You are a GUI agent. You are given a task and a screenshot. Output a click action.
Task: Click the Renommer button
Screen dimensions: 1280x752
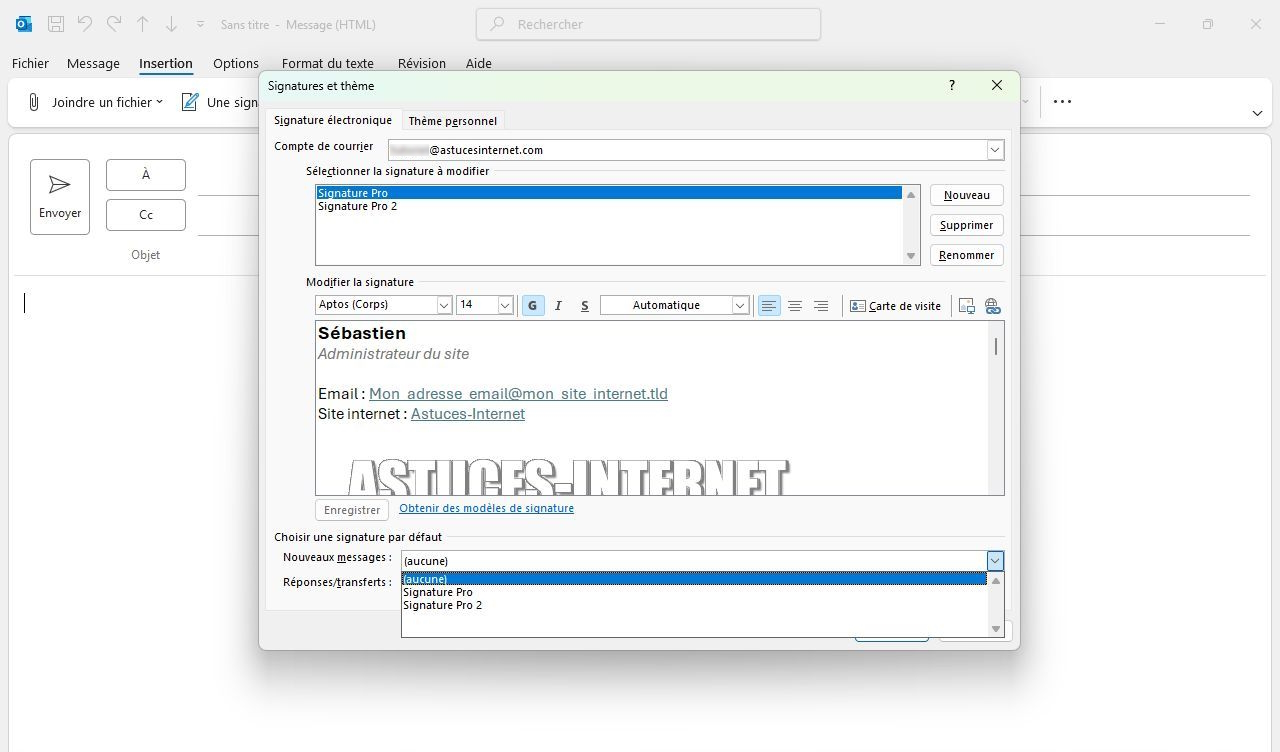[x=967, y=255]
